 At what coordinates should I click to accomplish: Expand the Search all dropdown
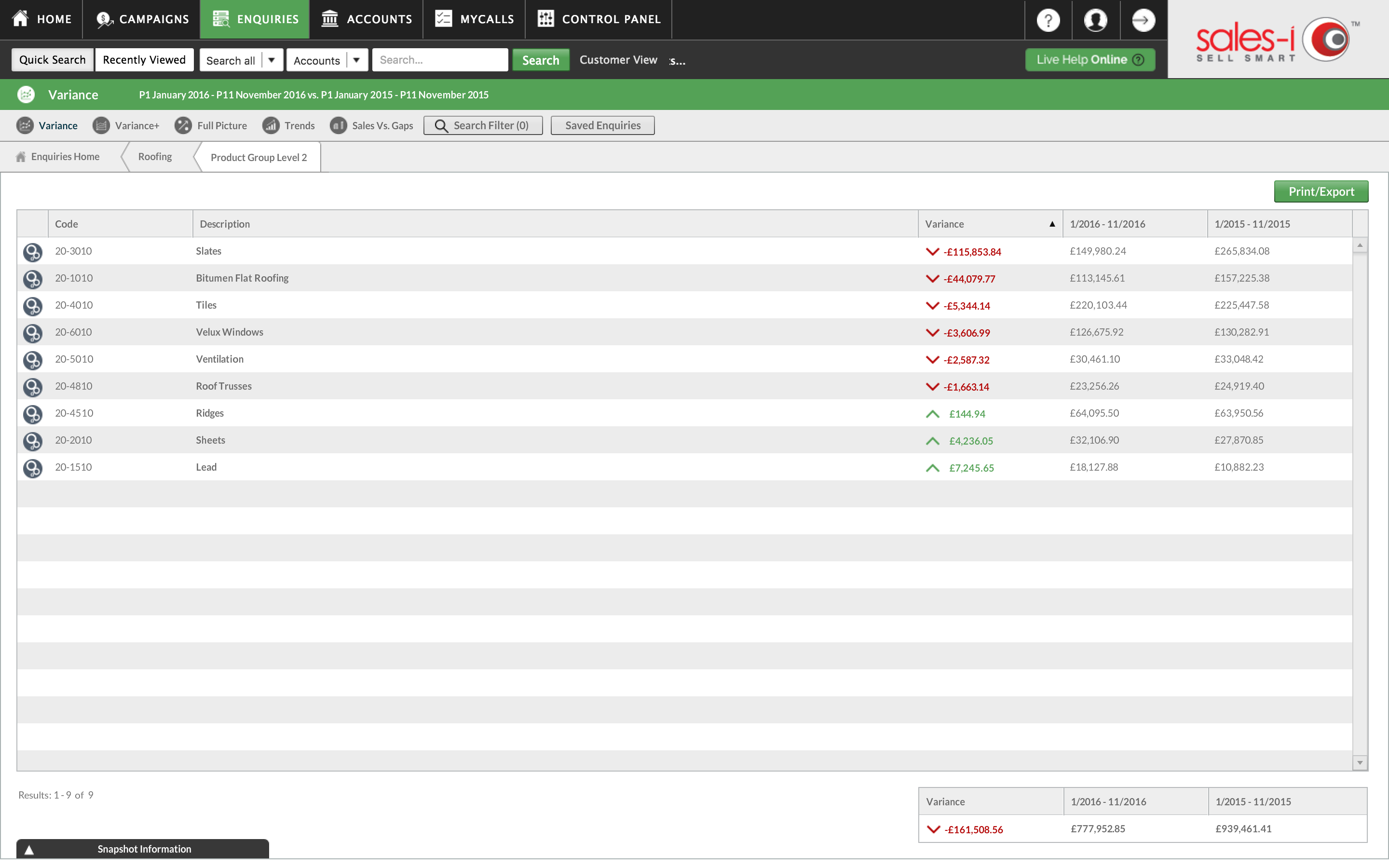click(x=272, y=60)
